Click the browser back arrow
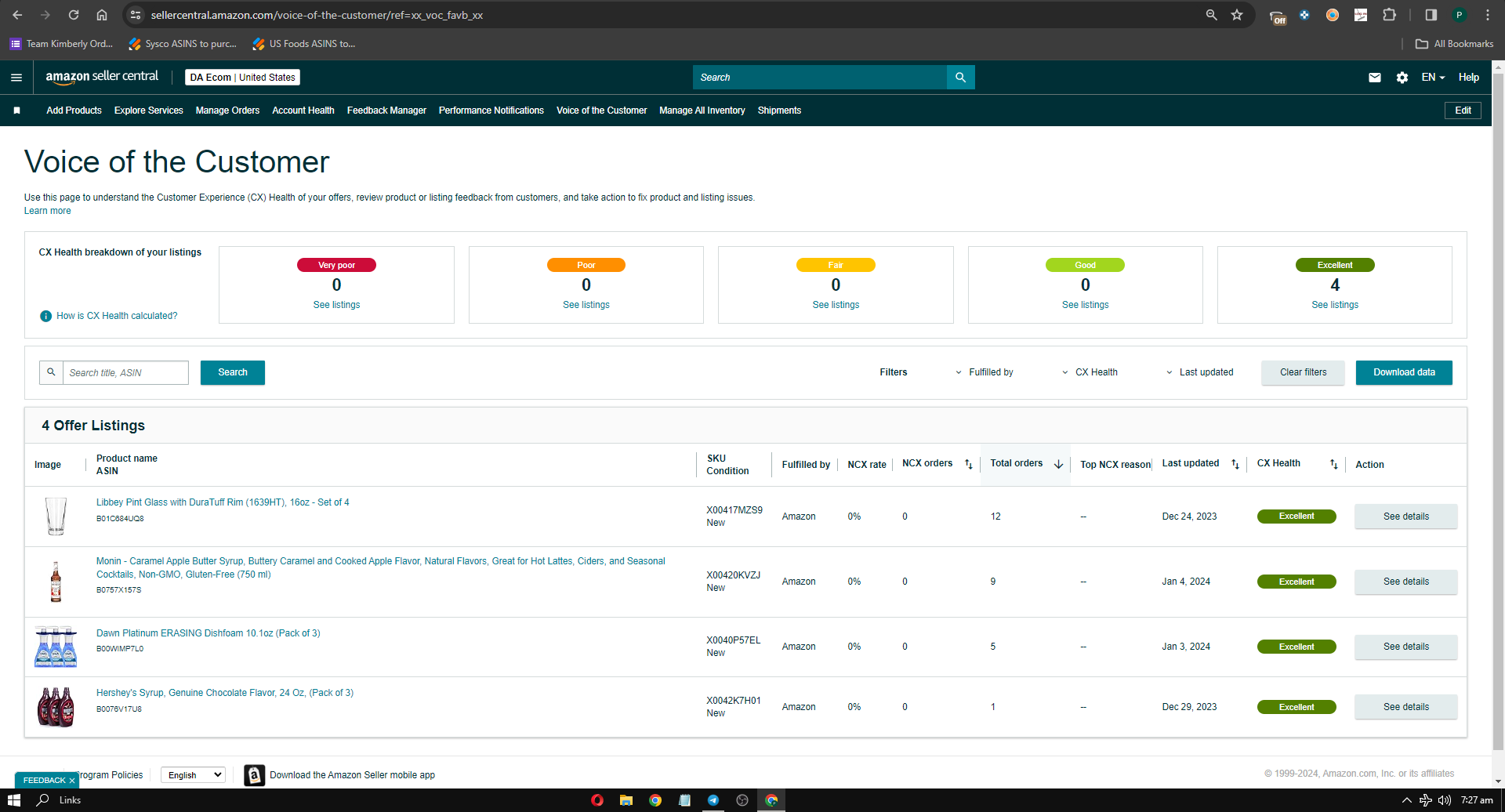 click(x=17, y=15)
